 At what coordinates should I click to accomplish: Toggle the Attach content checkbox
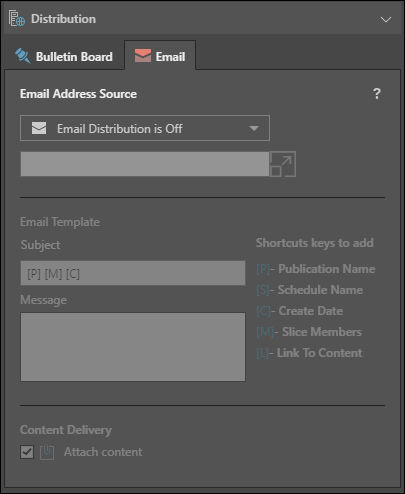tap(27, 452)
